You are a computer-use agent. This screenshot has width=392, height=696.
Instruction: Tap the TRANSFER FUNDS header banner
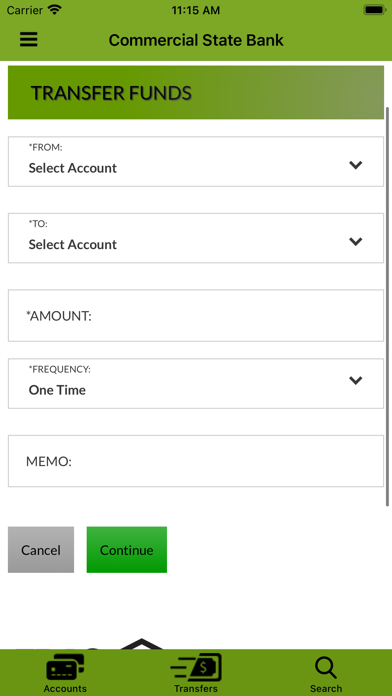click(x=196, y=92)
